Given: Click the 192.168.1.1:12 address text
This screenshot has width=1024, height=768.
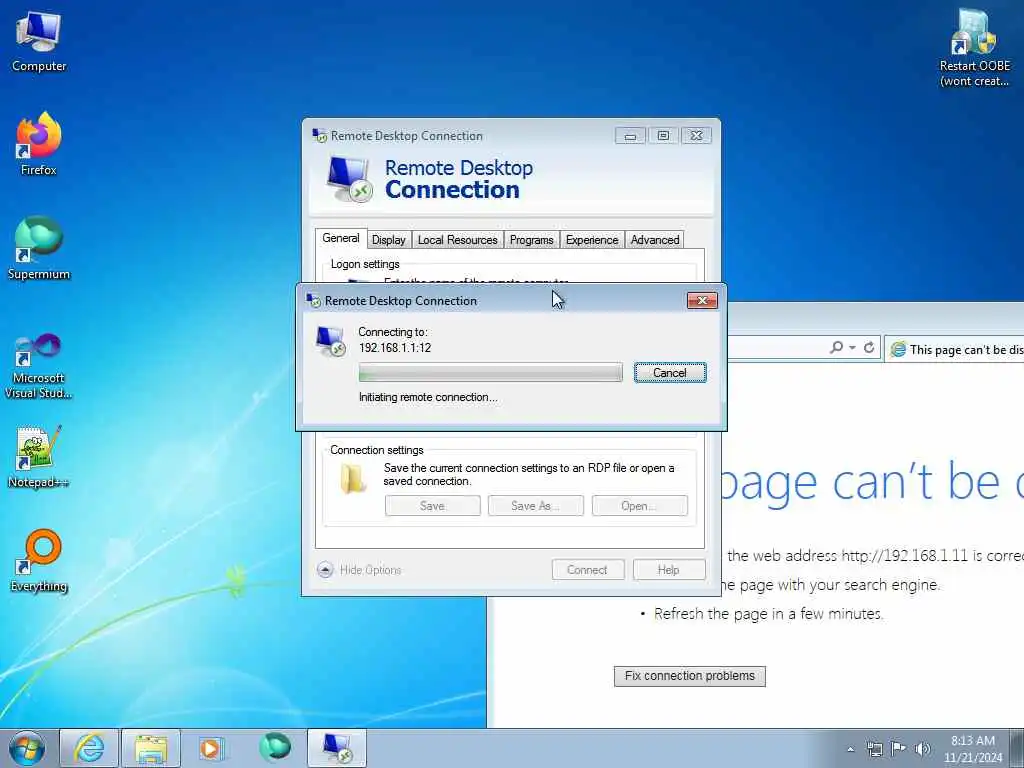Looking at the screenshot, I should point(395,347).
